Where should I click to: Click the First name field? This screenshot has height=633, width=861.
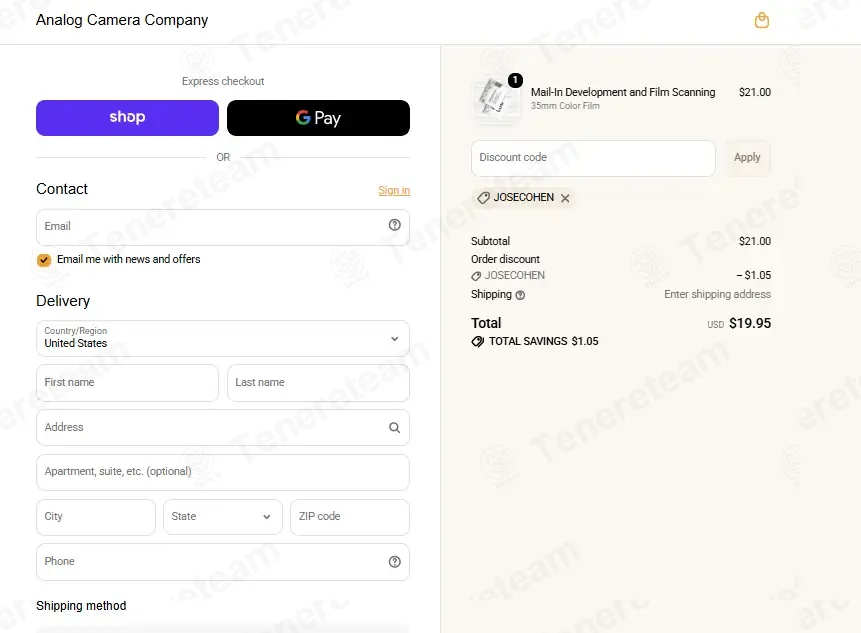(127, 383)
